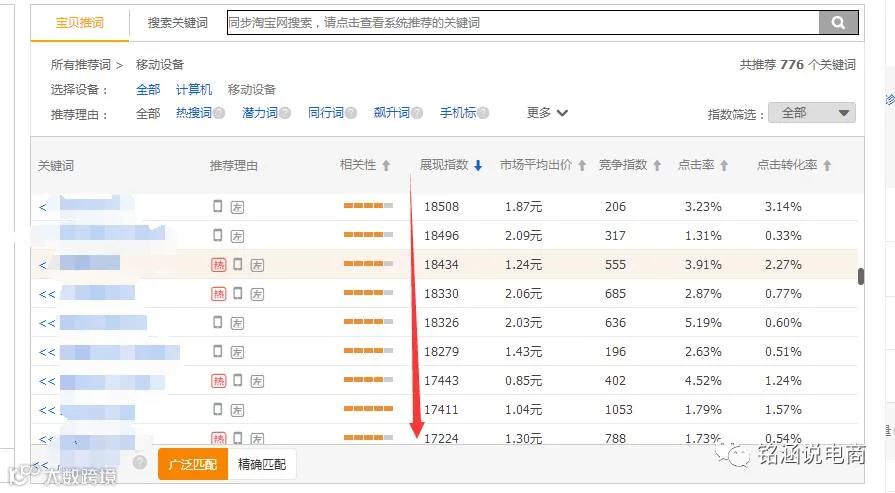895x493 pixels.
Task: Click help icon beside 潜力词
Action: (285, 113)
